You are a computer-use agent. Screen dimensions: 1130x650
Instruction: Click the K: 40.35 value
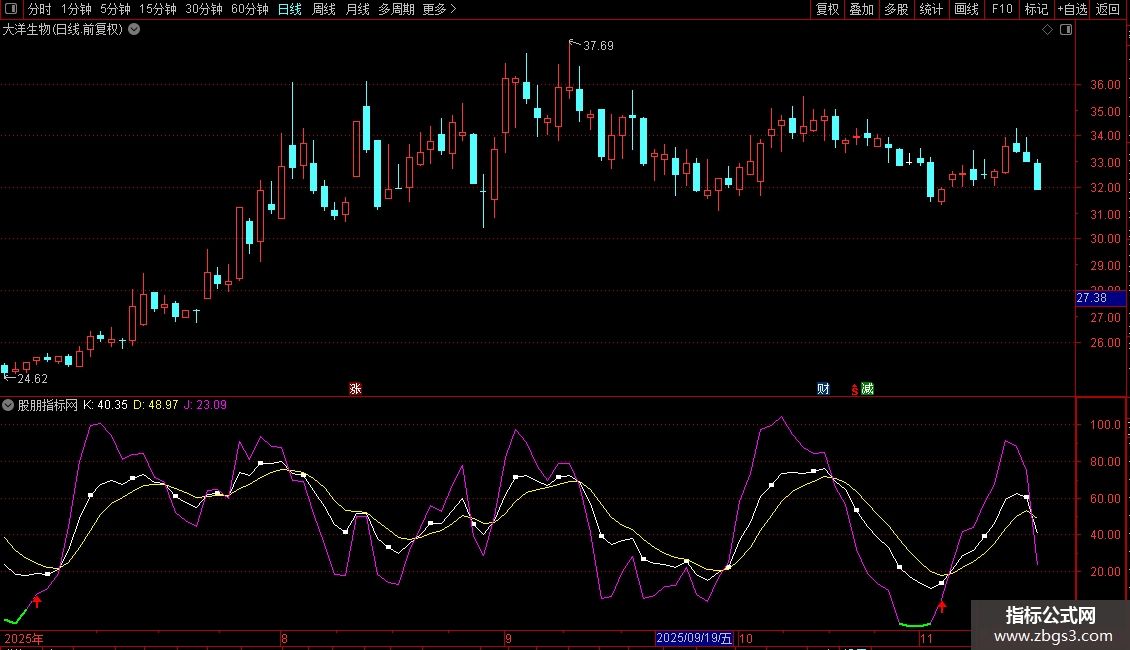tap(105, 405)
